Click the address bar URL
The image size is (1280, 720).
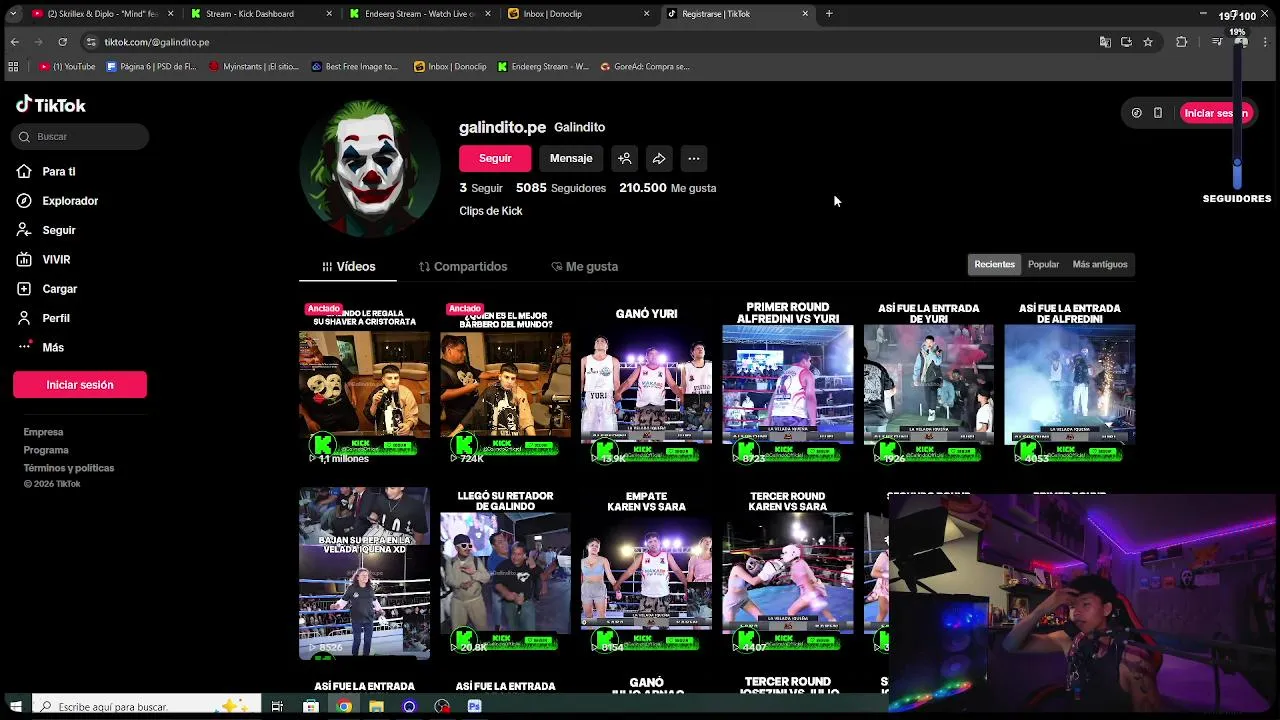pyautogui.click(x=157, y=42)
